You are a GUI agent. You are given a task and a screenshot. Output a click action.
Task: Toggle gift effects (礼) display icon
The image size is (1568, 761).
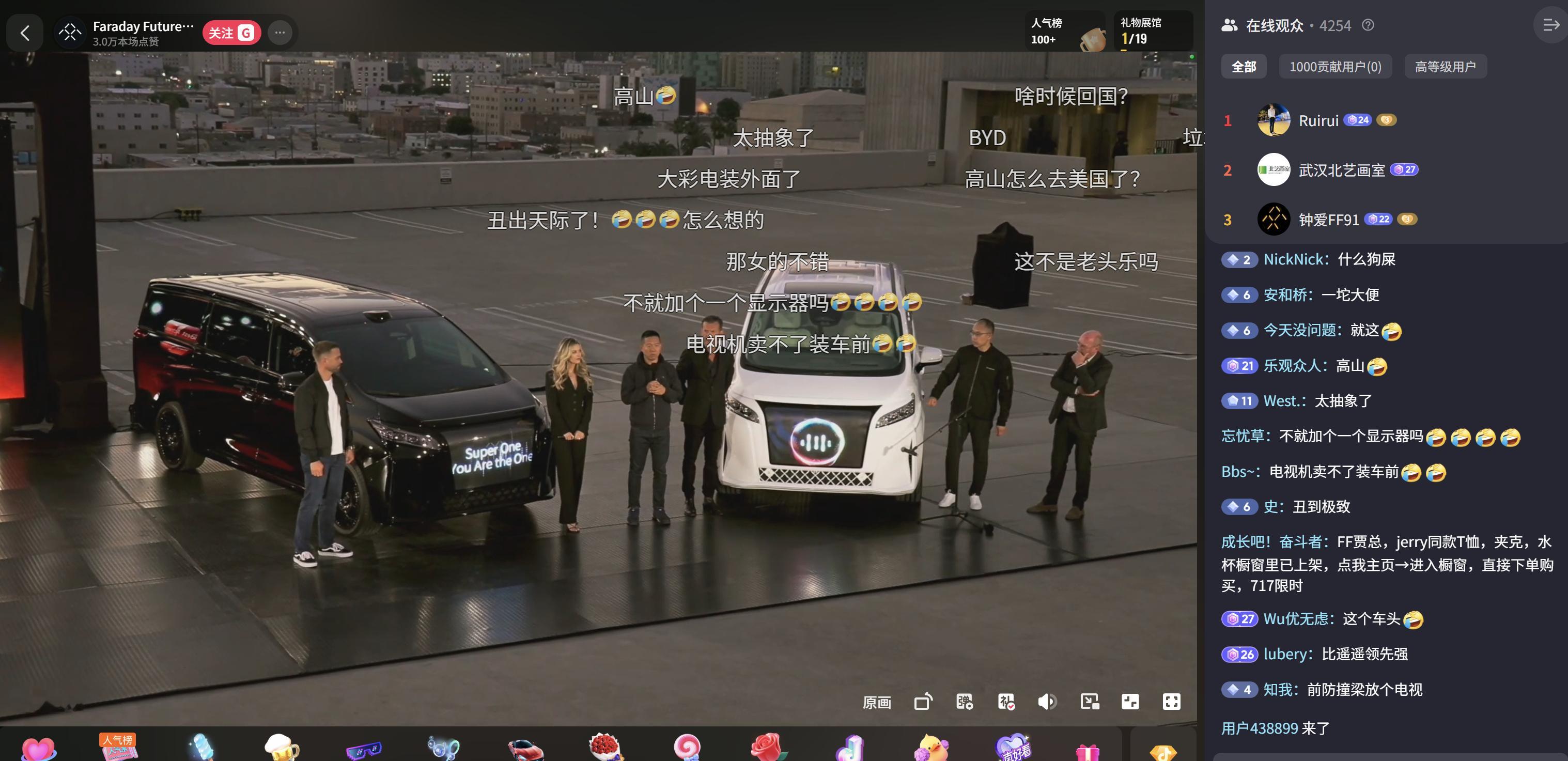pos(1006,702)
